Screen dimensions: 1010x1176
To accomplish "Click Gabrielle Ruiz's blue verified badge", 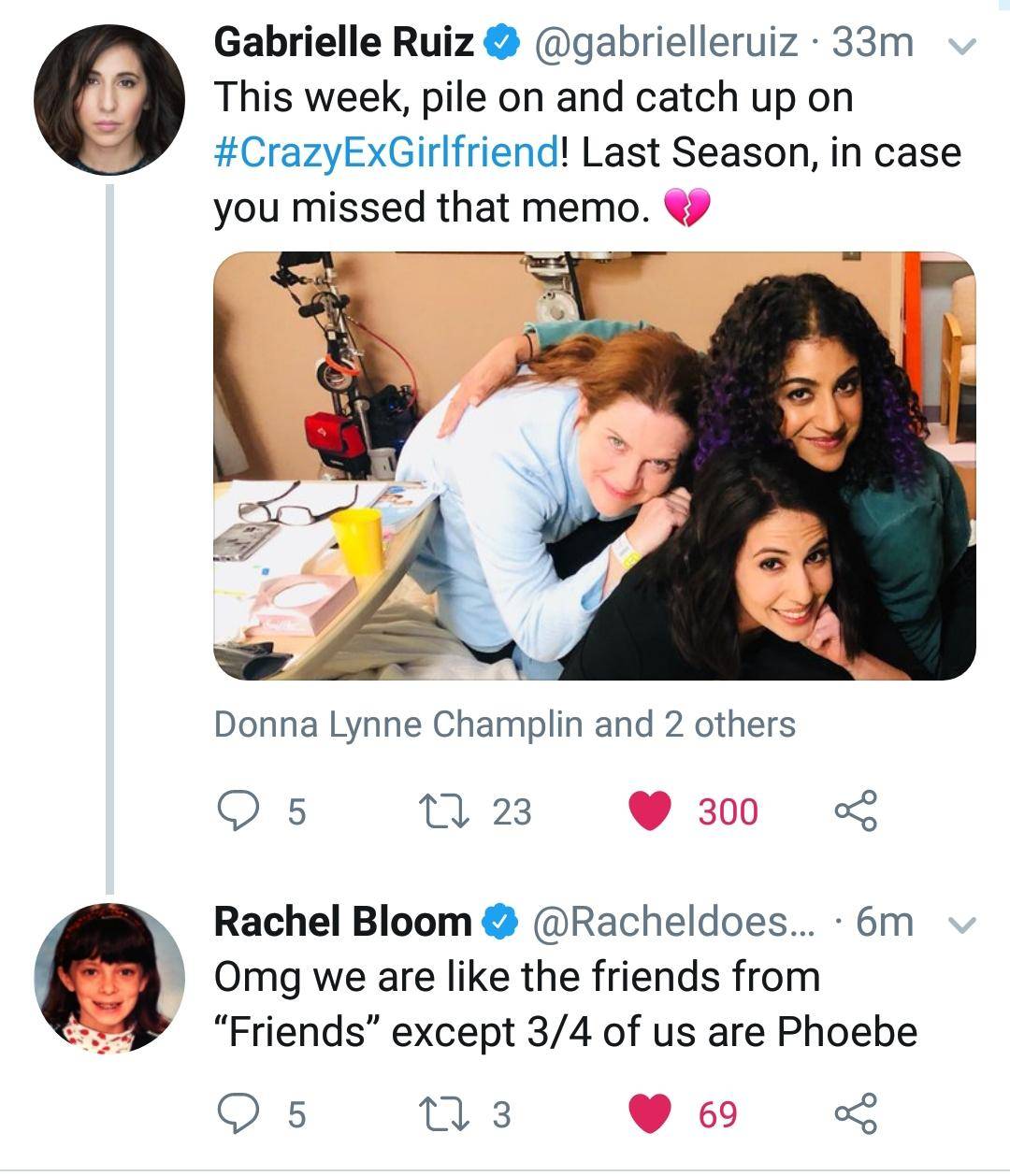I will pos(500,43).
